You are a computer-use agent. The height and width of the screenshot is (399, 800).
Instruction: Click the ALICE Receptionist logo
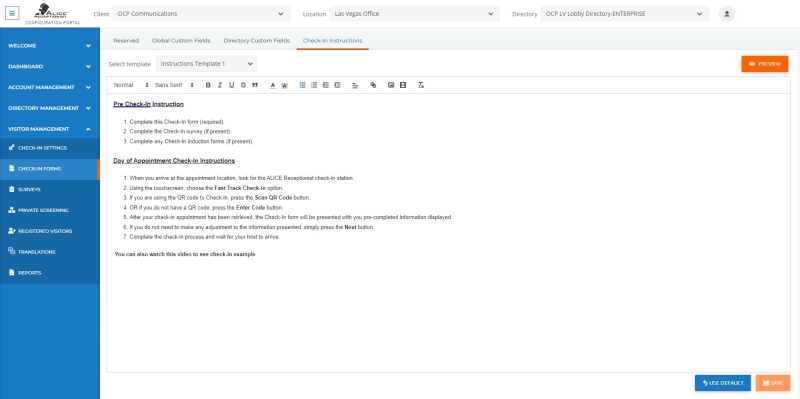point(53,14)
